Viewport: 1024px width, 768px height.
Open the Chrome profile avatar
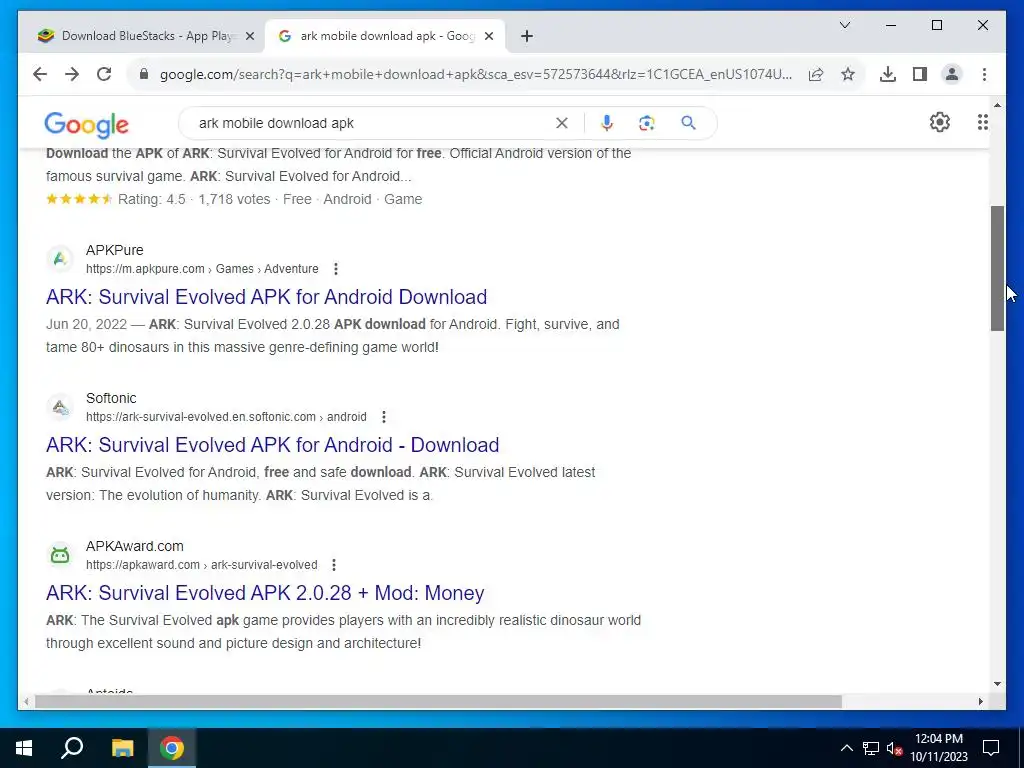[x=952, y=74]
